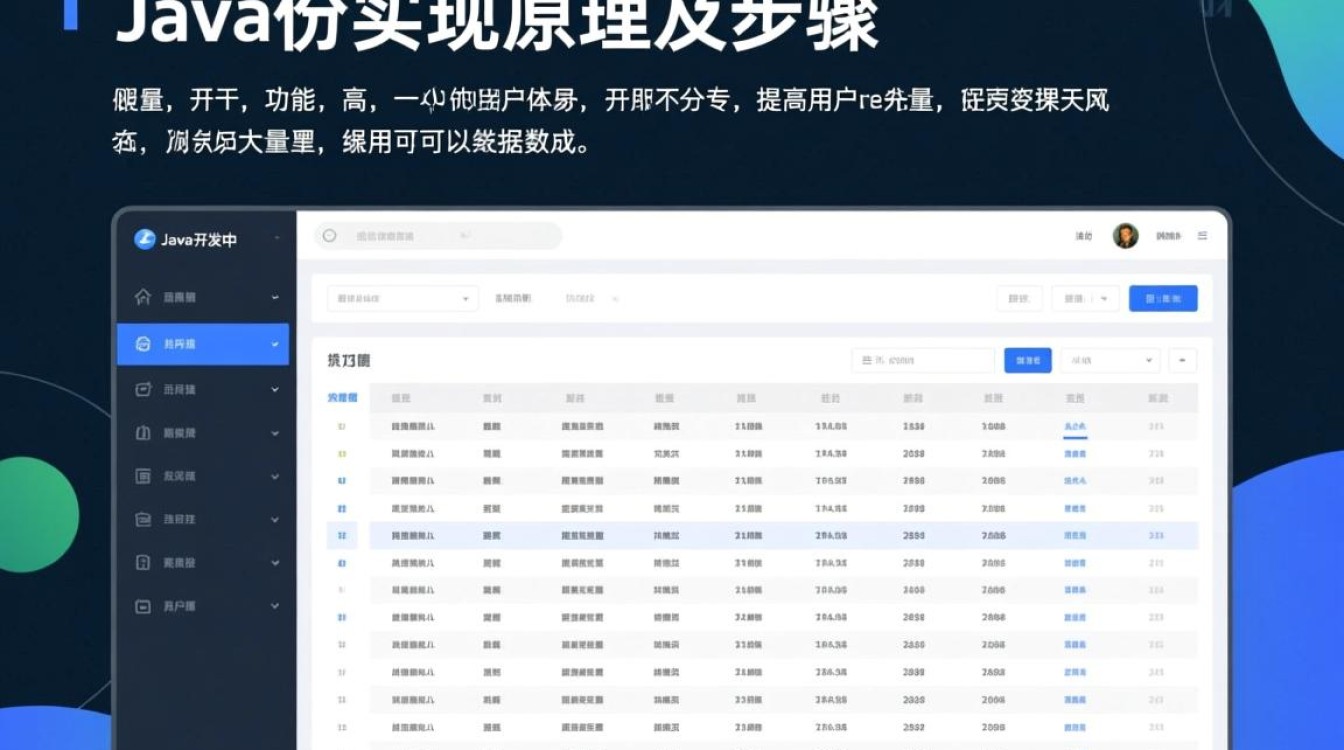Select the home icon in the sidebar
The height and width of the screenshot is (750, 1344).
pyautogui.click(x=145, y=296)
